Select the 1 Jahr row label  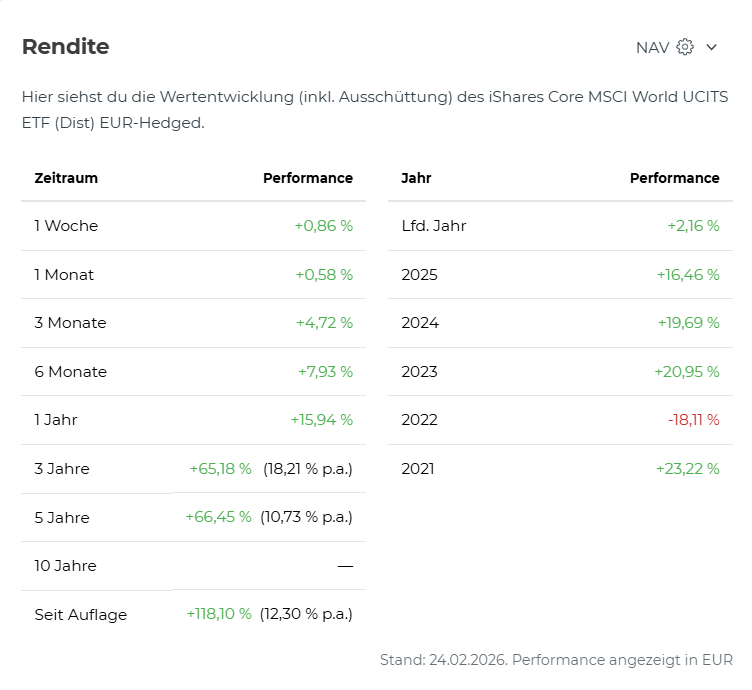56,420
